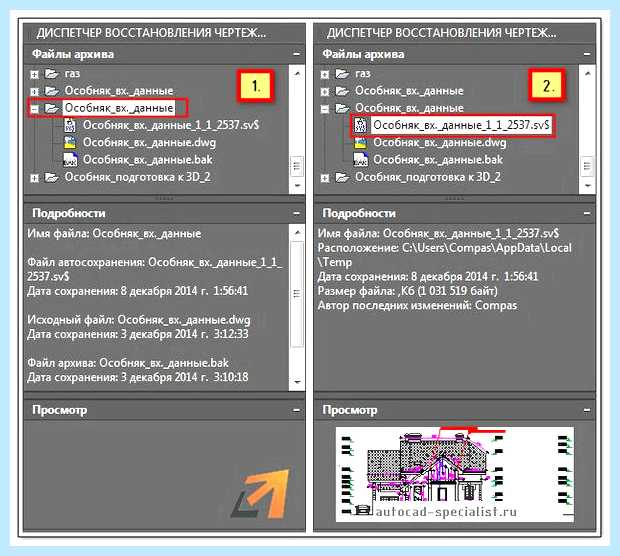This screenshot has height=556, width=620.
Task: Expand Особняк_подготовка к 3D_2 in the left panel
Action: (34, 178)
